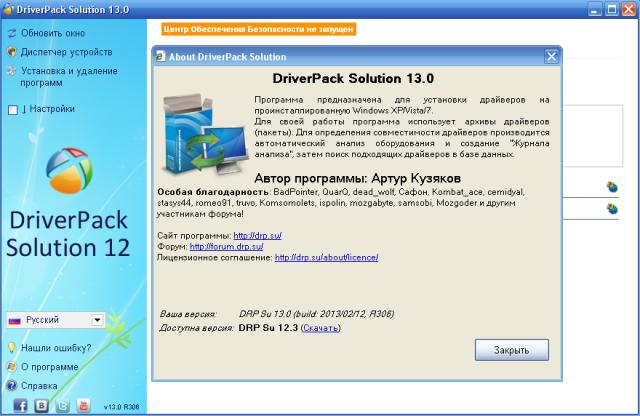The height and width of the screenshot is (416, 640).
Task: Click the refresh window icon
Action: (12, 33)
